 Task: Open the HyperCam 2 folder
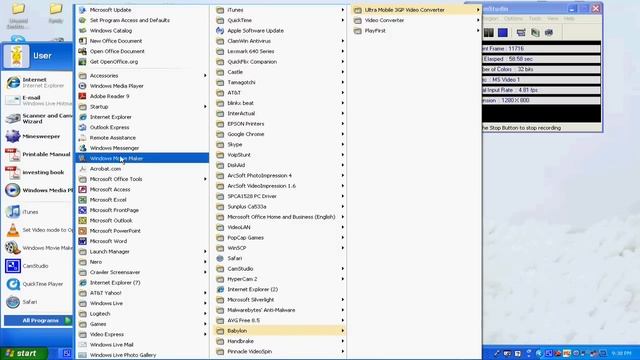[x=280, y=279]
